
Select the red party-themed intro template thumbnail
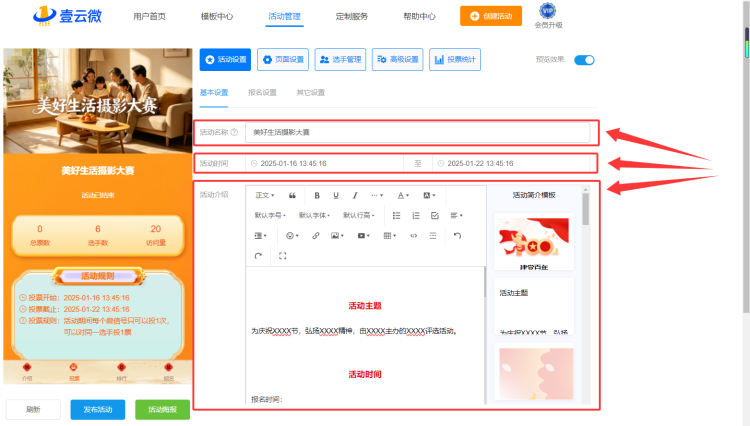pyautogui.click(x=534, y=241)
